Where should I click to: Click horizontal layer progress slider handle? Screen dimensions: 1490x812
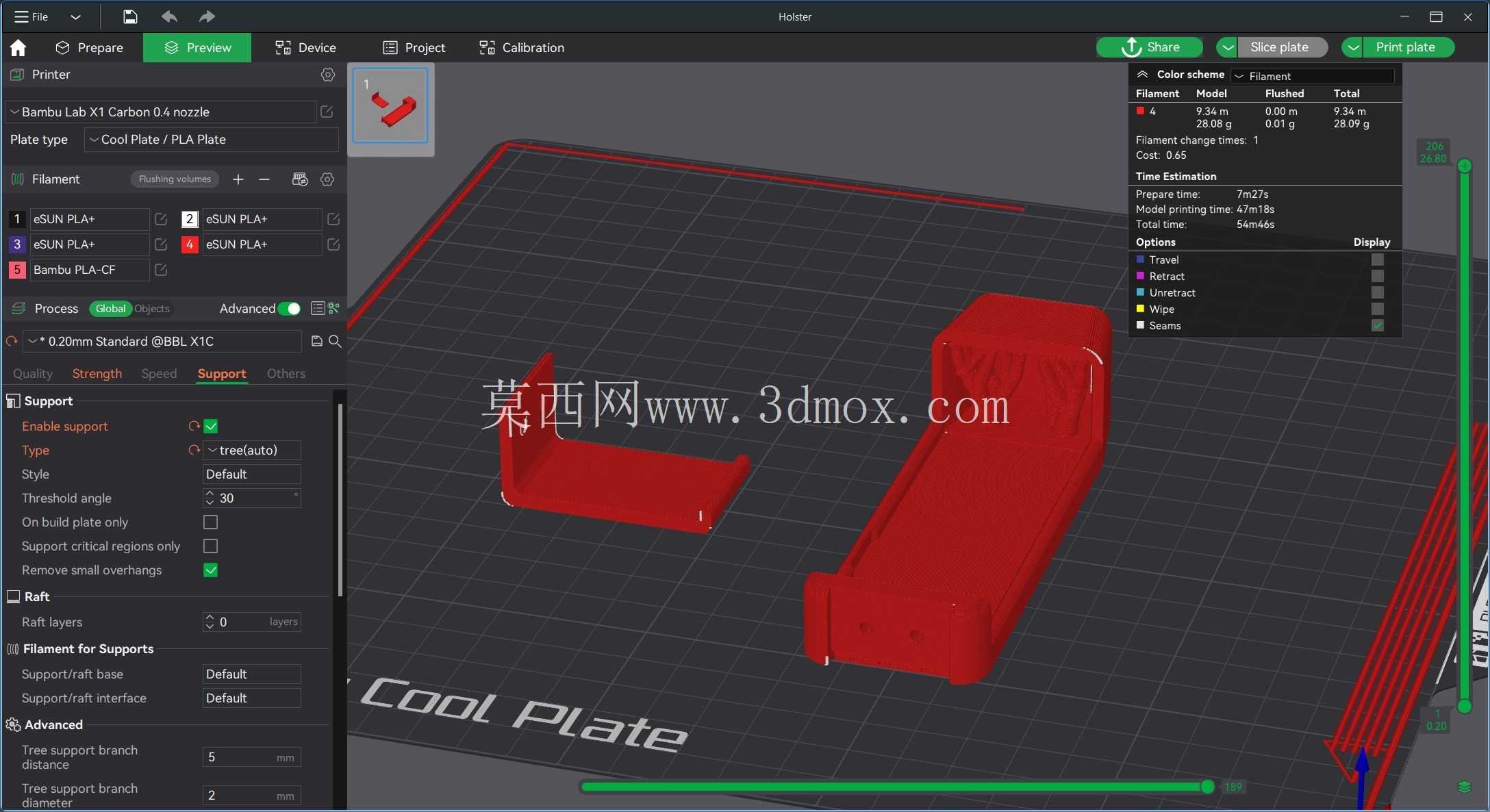click(x=1207, y=787)
